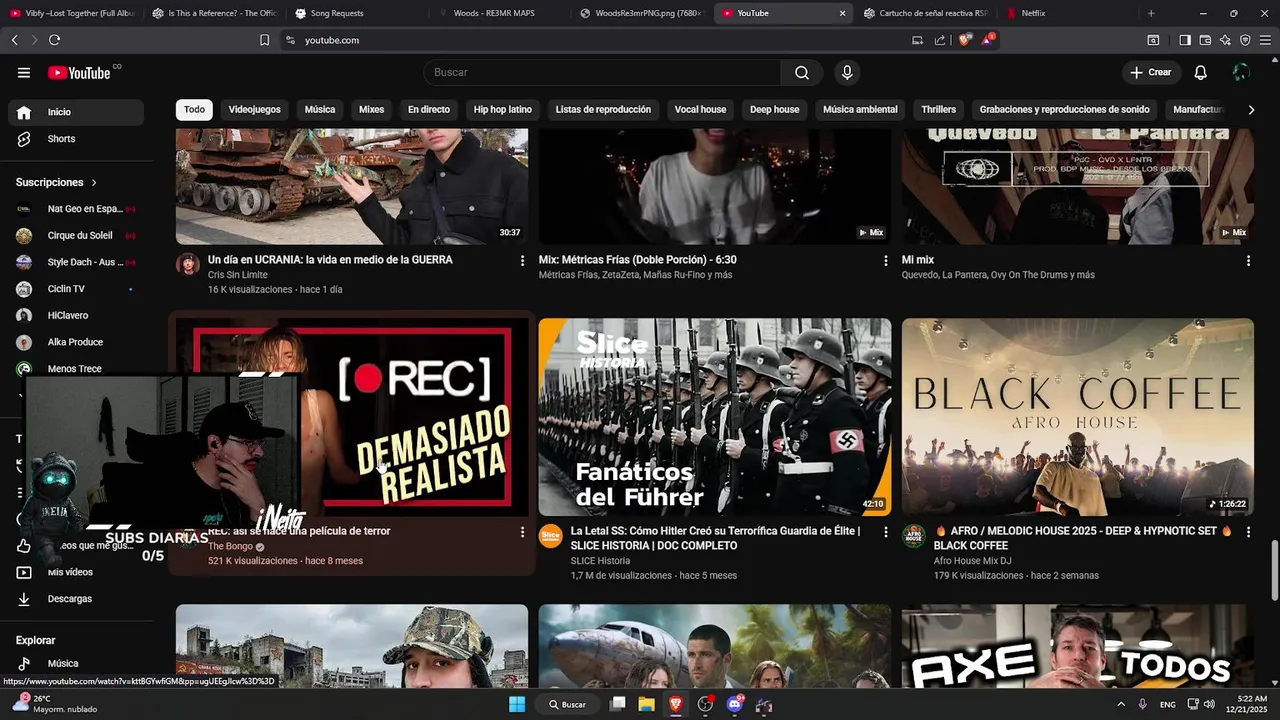Start voice search with the microphone
The width and height of the screenshot is (1280, 720).
(847, 72)
